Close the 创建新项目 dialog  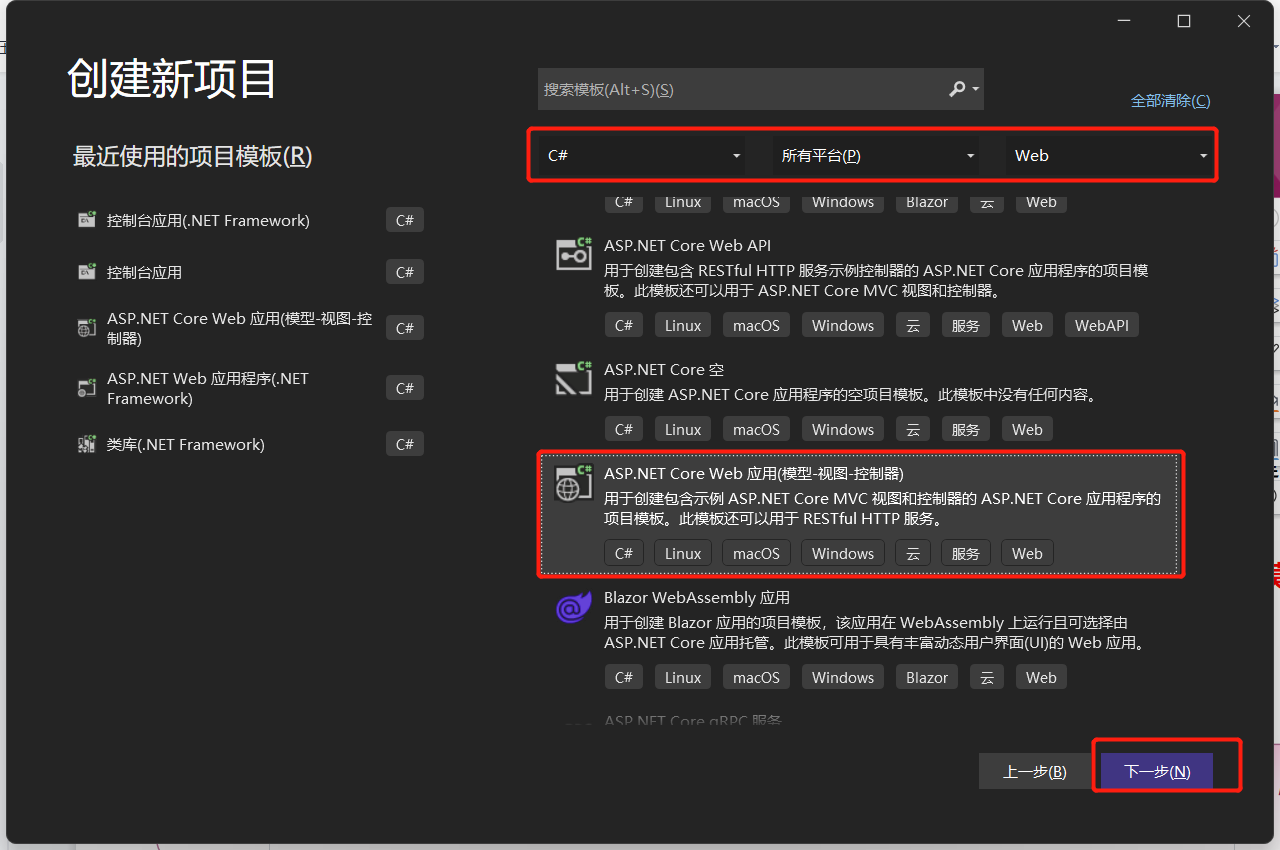coord(1244,21)
